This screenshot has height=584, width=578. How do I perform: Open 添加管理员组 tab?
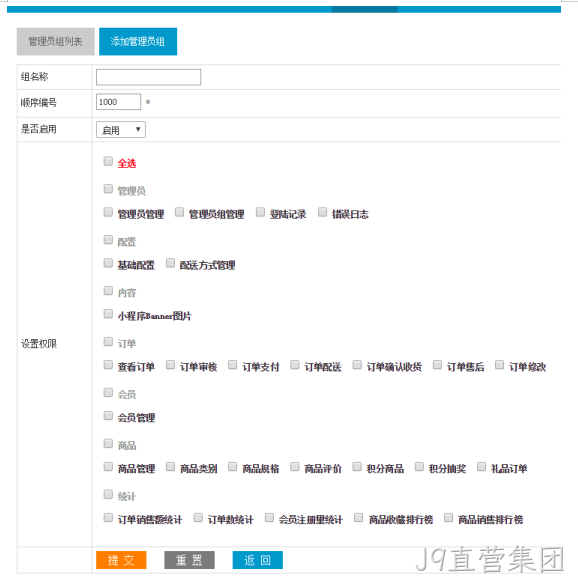click(x=138, y=41)
